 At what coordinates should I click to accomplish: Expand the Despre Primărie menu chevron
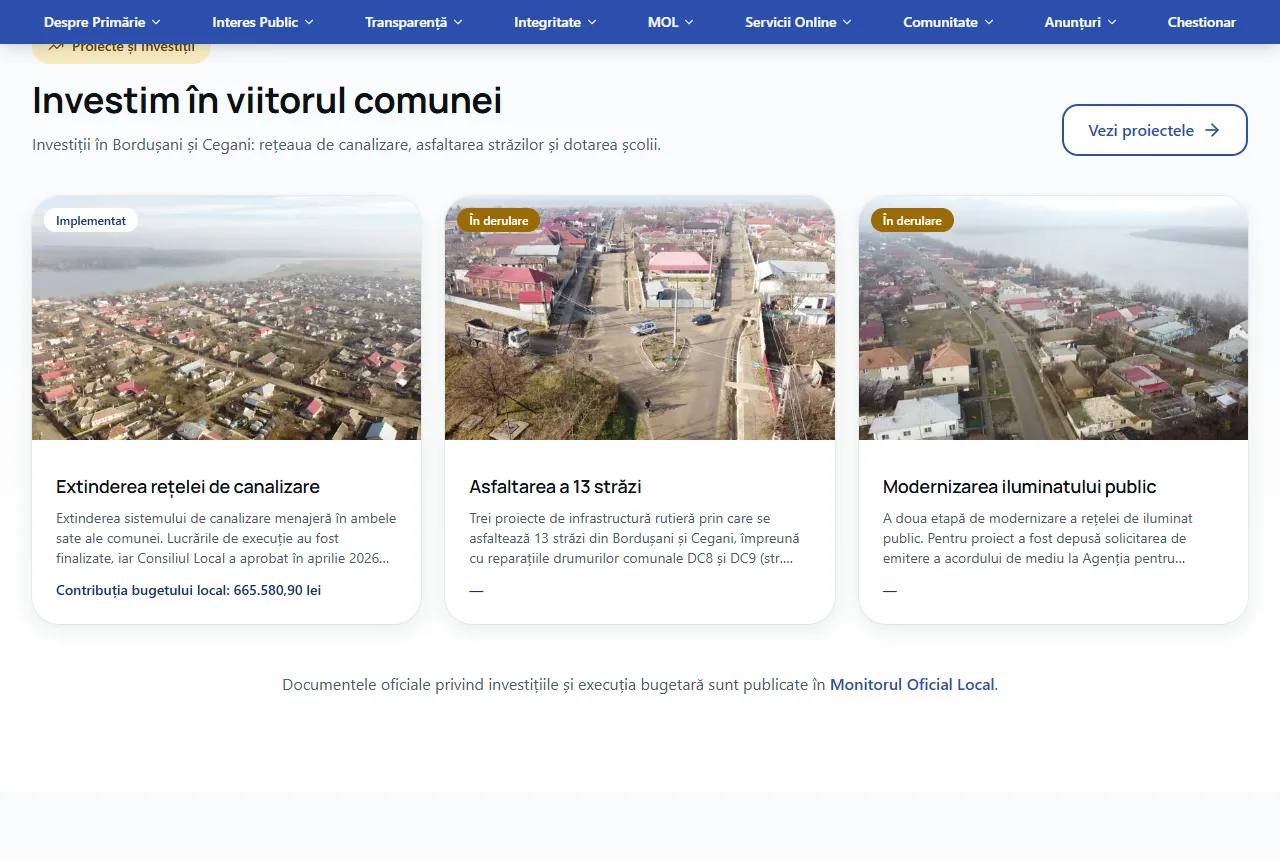pyautogui.click(x=156, y=22)
